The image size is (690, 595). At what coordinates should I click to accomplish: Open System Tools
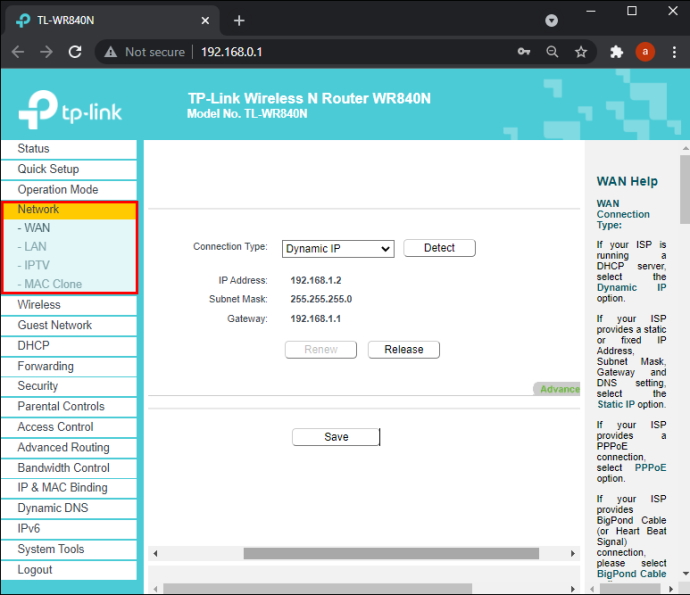[69, 549]
